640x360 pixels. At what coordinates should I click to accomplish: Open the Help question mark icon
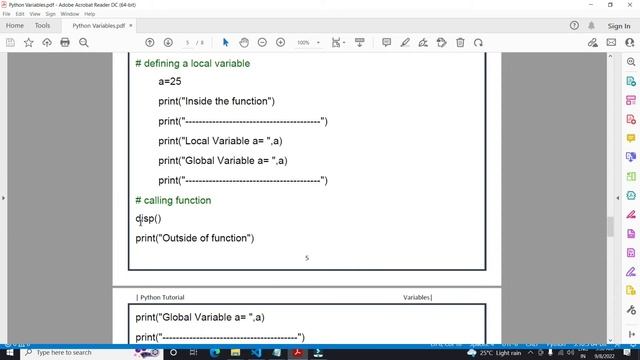(574, 26)
